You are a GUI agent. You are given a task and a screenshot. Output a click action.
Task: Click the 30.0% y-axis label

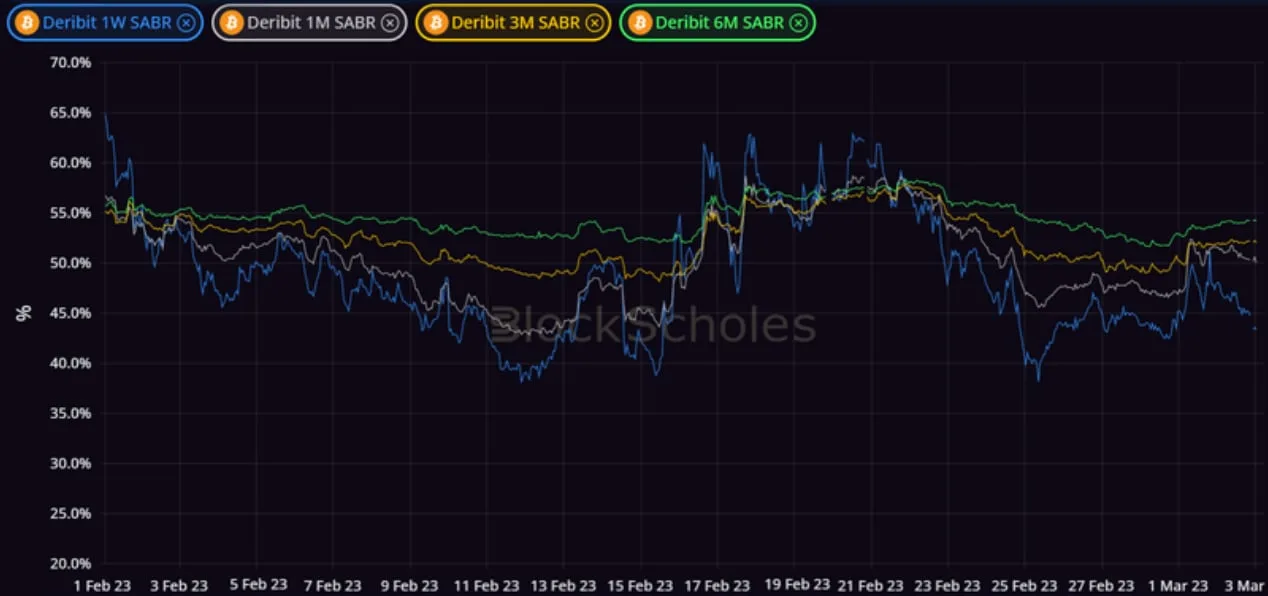(x=70, y=463)
